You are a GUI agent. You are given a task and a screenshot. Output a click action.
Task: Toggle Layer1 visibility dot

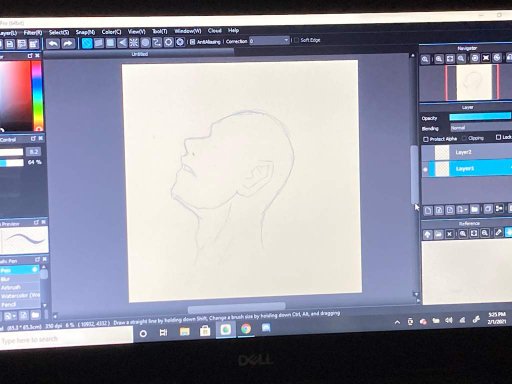pos(425,169)
